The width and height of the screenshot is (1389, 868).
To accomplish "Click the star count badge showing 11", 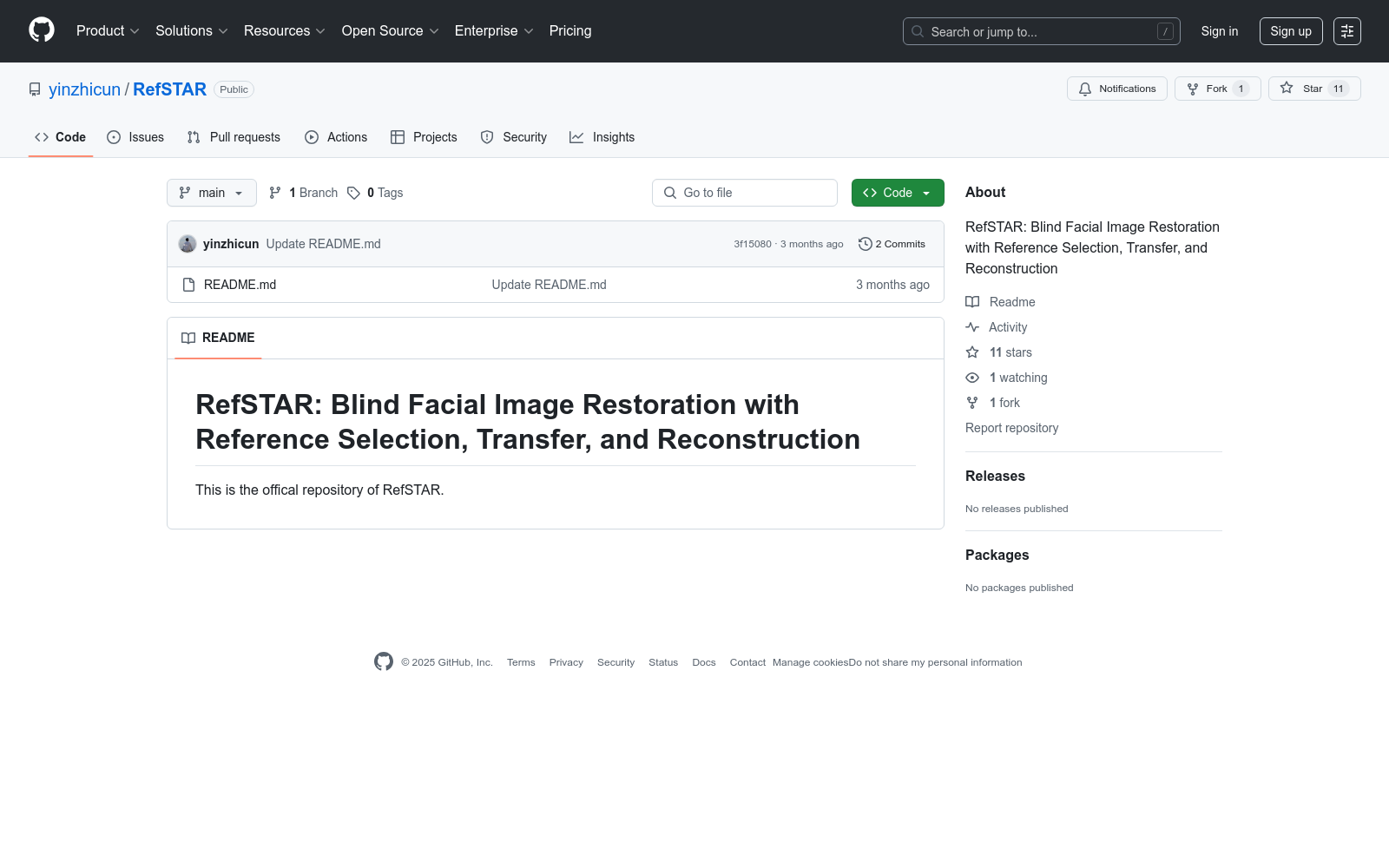I will pyautogui.click(x=1338, y=89).
